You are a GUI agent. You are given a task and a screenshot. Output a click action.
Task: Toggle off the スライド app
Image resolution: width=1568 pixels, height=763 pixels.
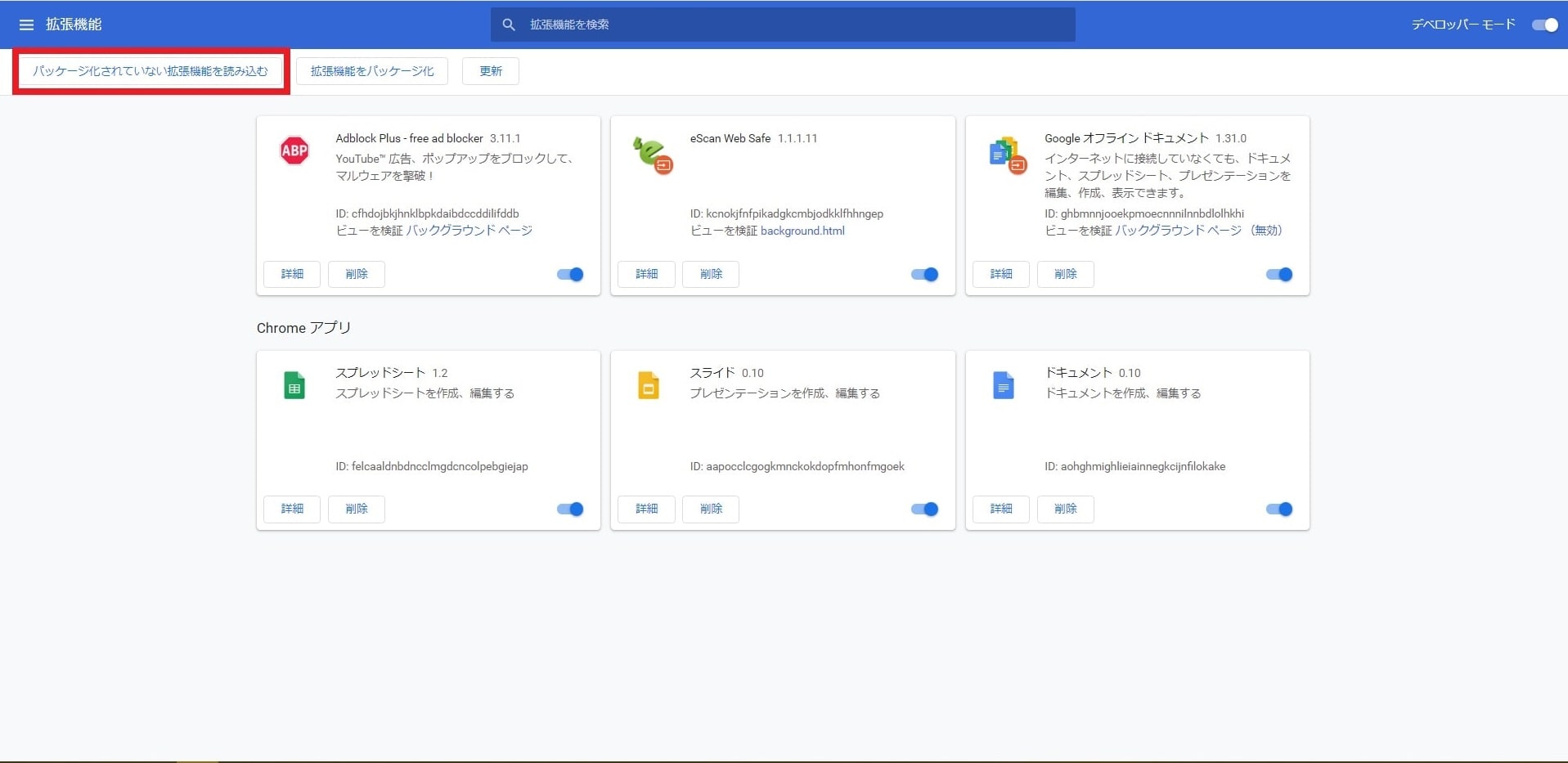pyautogui.click(x=925, y=509)
